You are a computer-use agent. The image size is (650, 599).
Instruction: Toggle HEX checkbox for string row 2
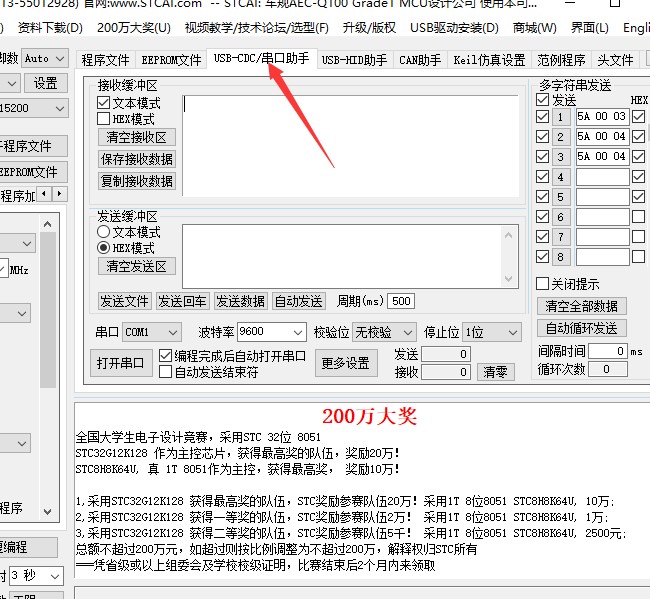(x=638, y=136)
